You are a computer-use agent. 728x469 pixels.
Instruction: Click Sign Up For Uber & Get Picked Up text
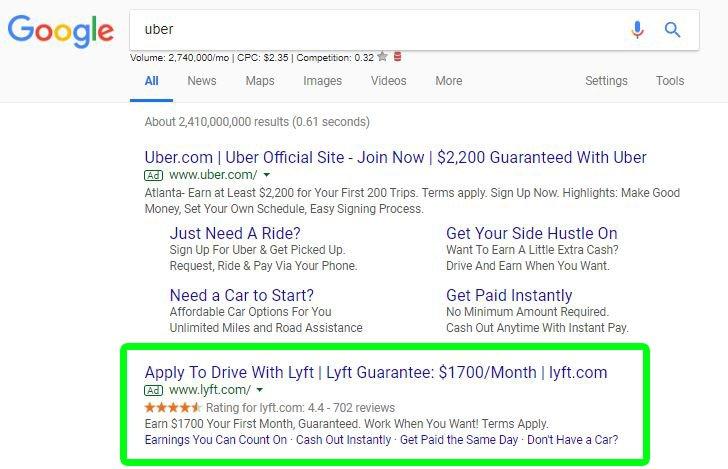(257, 250)
